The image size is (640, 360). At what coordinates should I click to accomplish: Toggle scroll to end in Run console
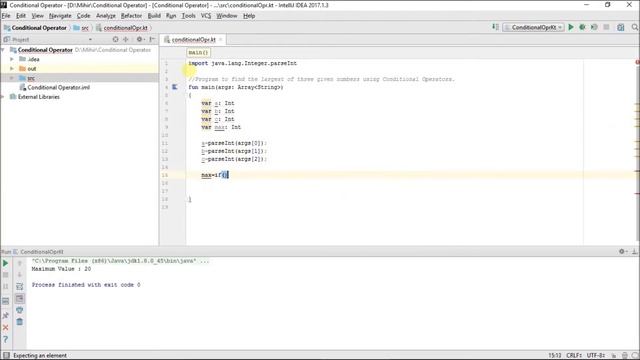pyautogui.click(x=19, y=299)
